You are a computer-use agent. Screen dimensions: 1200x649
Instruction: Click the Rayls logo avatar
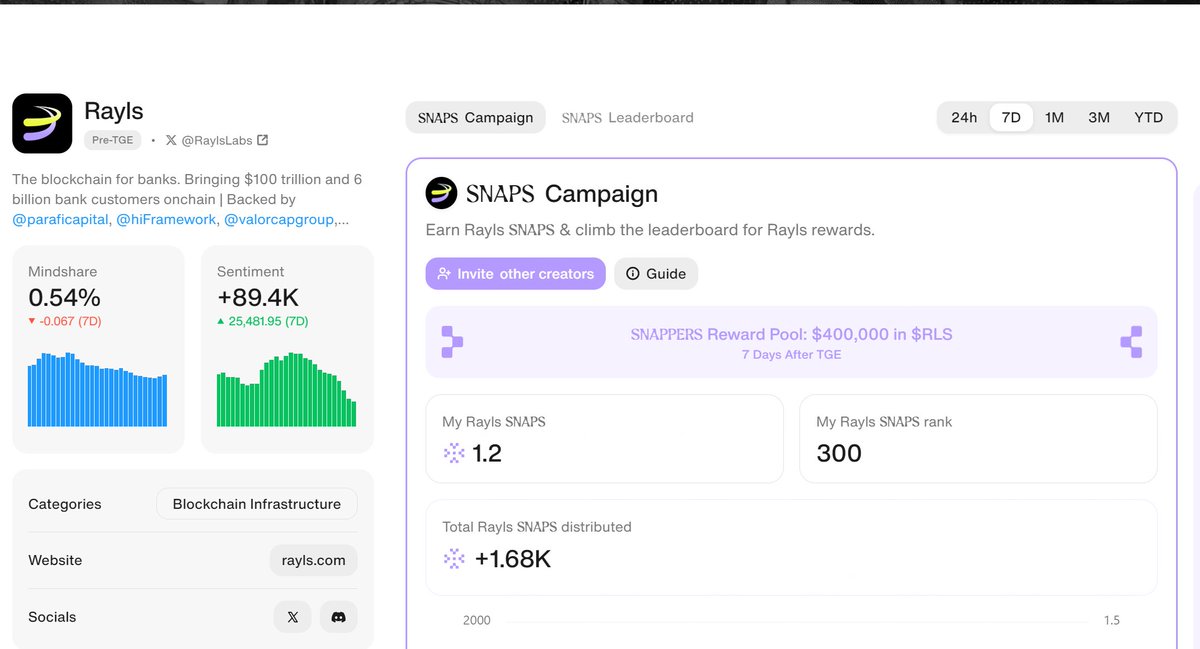(x=42, y=123)
